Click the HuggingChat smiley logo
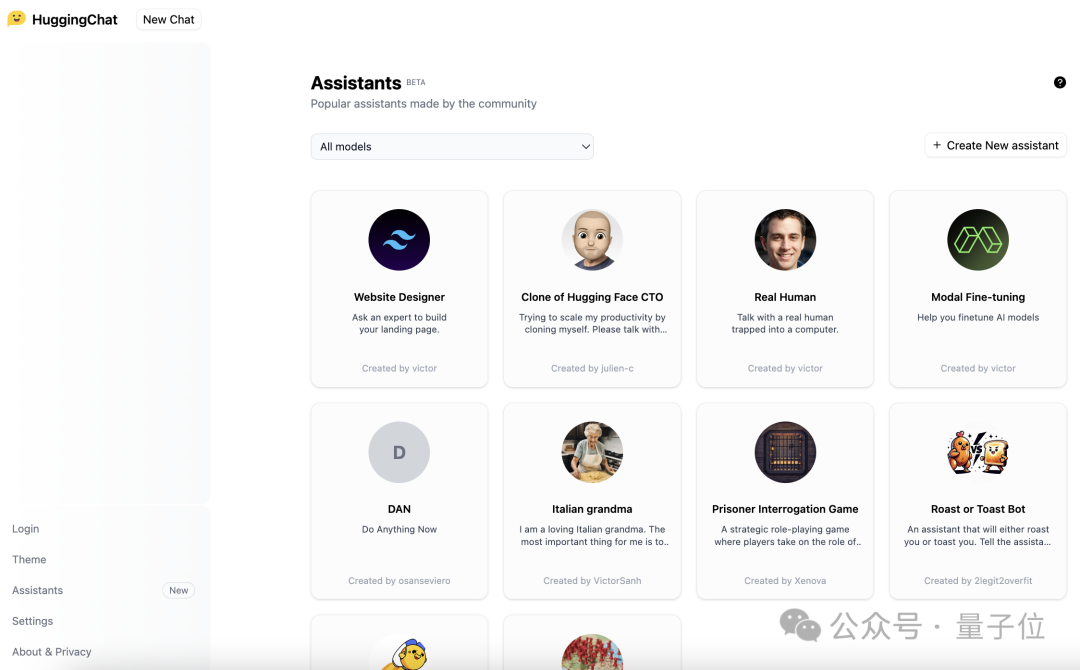This screenshot has height=670, width=1080. pyautogui.click(x=17, y=19)
